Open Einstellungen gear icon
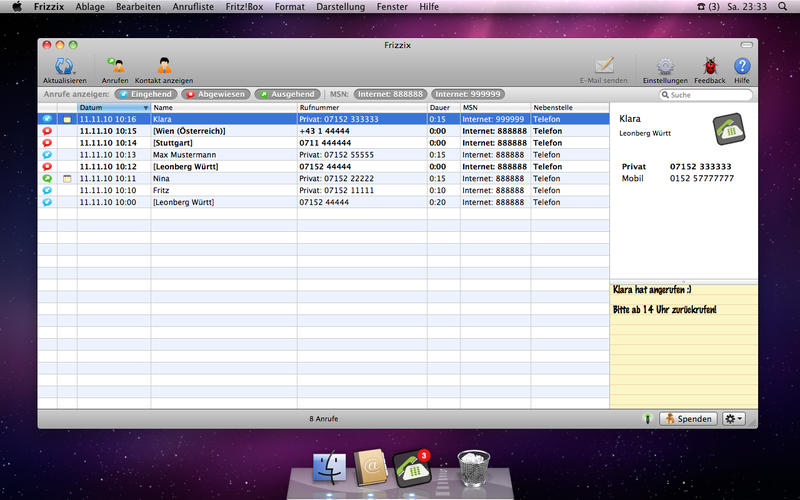This screenshot has height=500, width=800. 665,67
